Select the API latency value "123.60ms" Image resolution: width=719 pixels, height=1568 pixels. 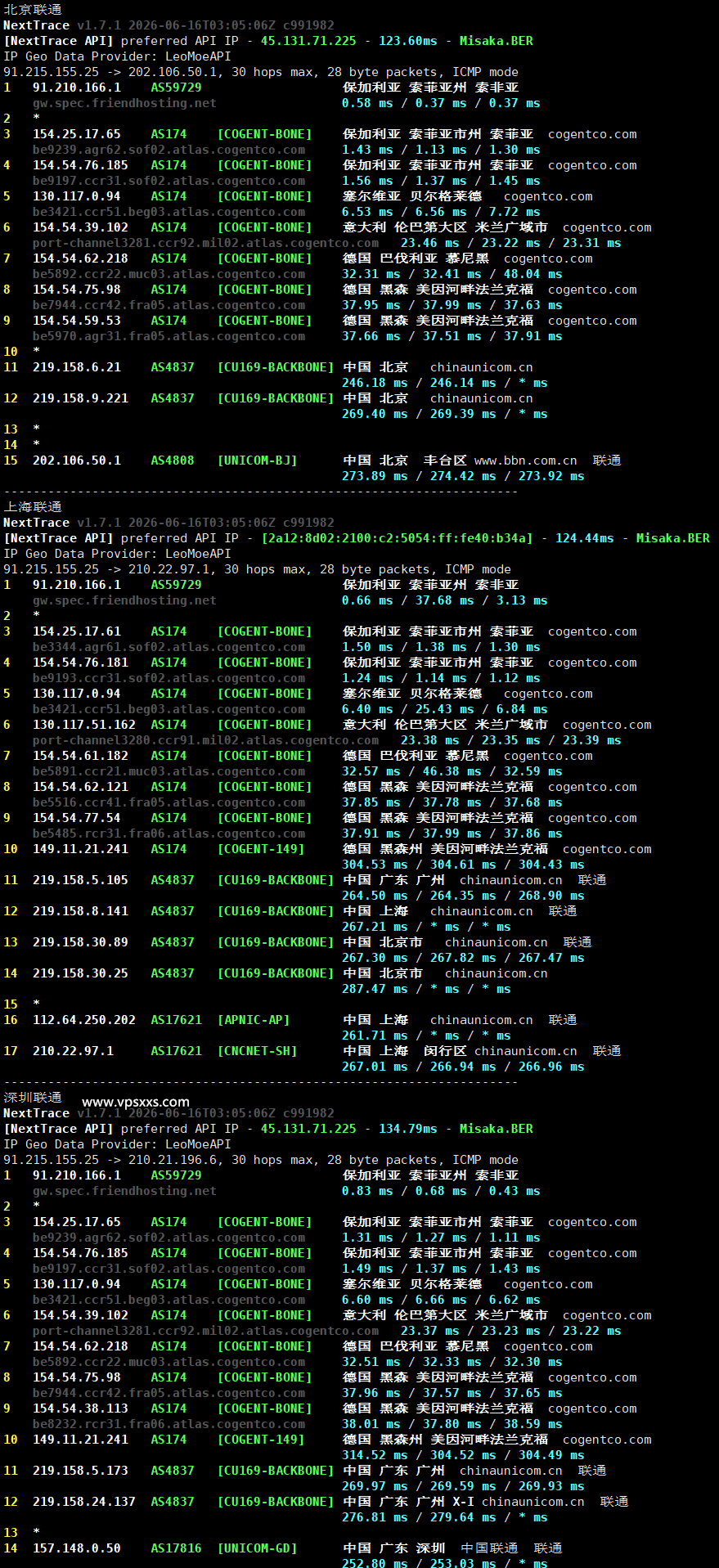click(x=407, y=41)
